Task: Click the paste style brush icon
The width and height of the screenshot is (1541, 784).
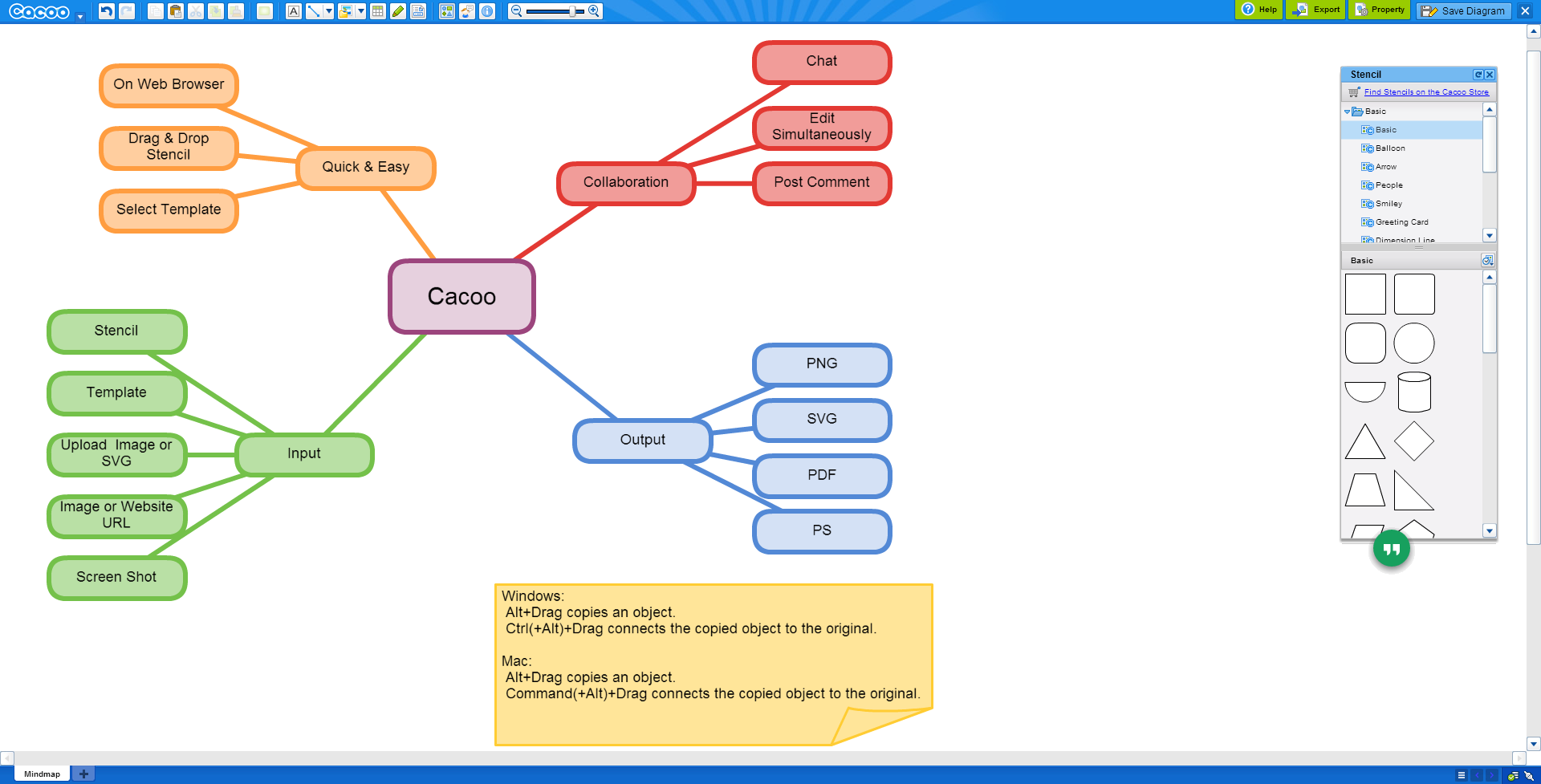Action: (236, 11)
